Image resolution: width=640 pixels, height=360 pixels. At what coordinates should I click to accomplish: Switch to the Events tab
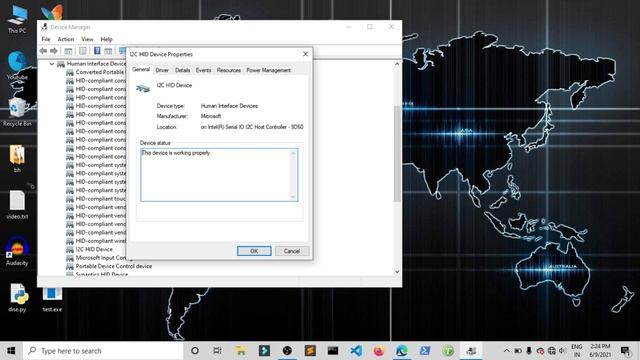(203, 70)
